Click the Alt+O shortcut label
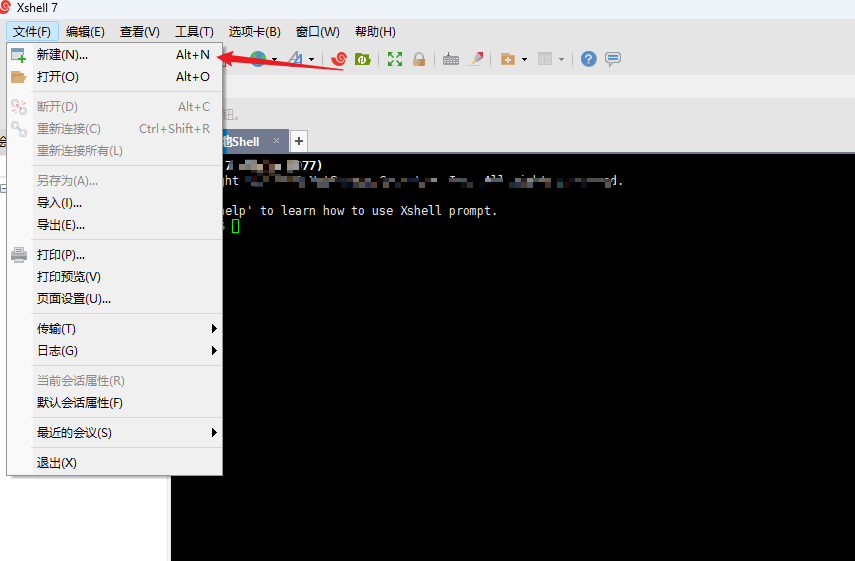Viewport: 855px width, 561px height. point(192,77)
